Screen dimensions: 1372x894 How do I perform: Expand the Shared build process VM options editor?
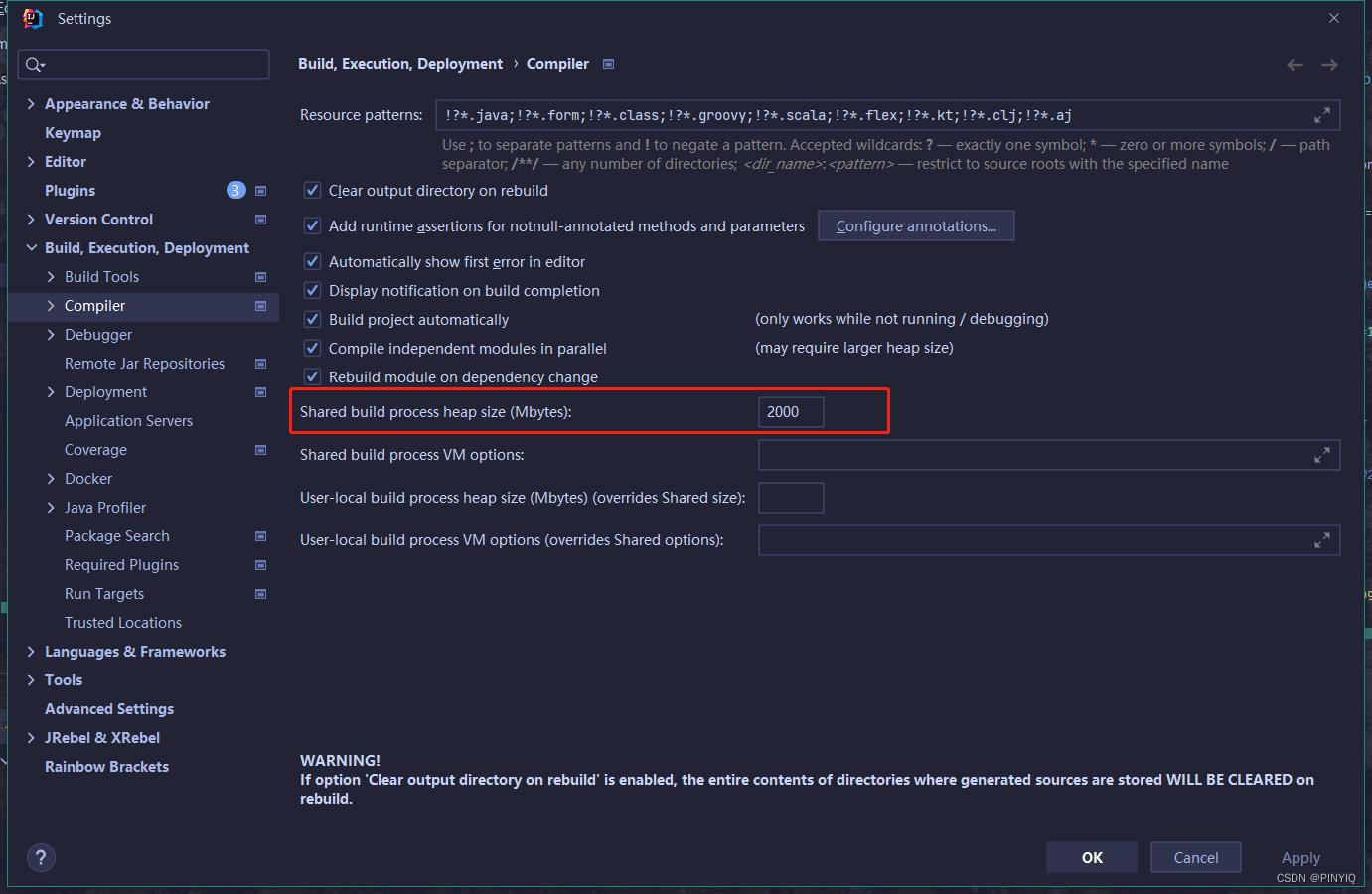[1322, 455]
